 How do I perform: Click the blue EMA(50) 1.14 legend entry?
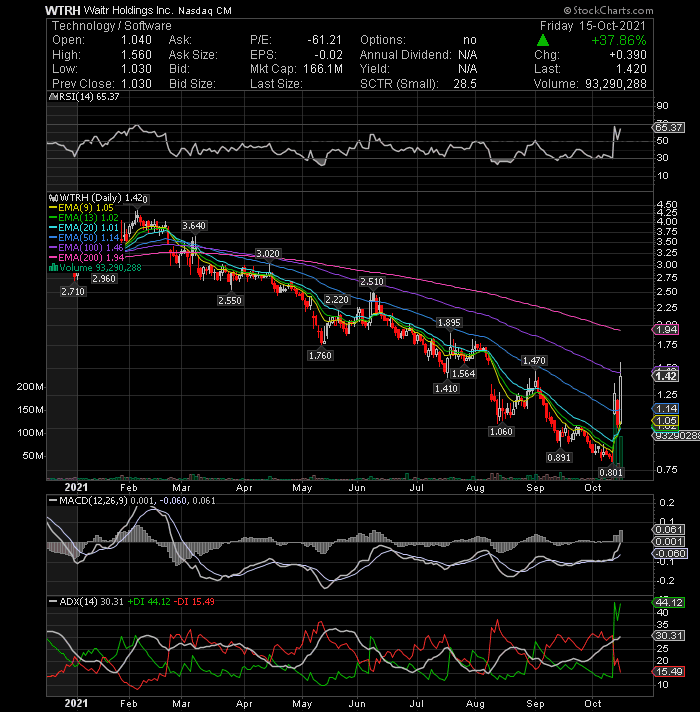[x=84, y=237]
